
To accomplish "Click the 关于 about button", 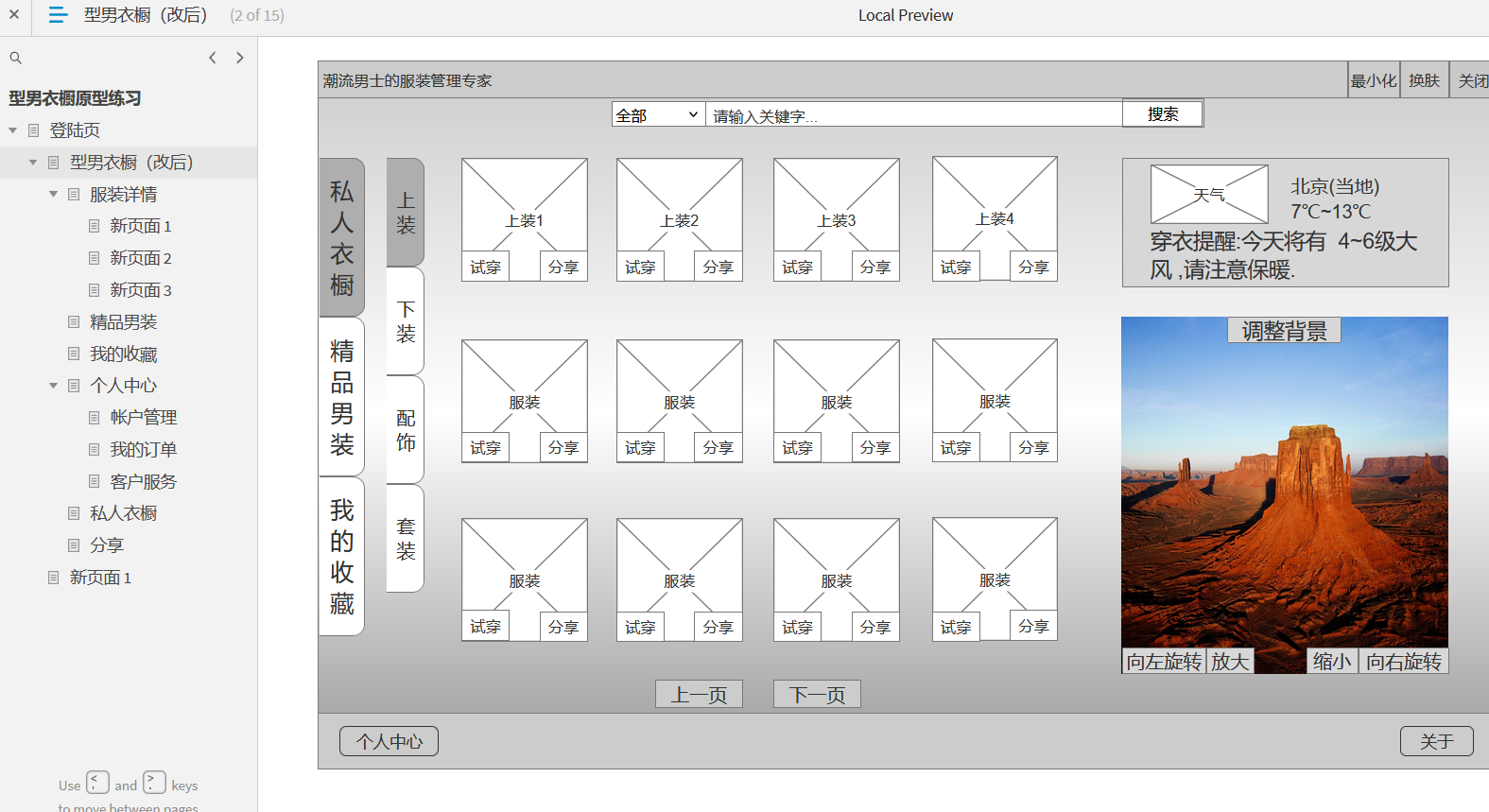I will [1437, 741].
